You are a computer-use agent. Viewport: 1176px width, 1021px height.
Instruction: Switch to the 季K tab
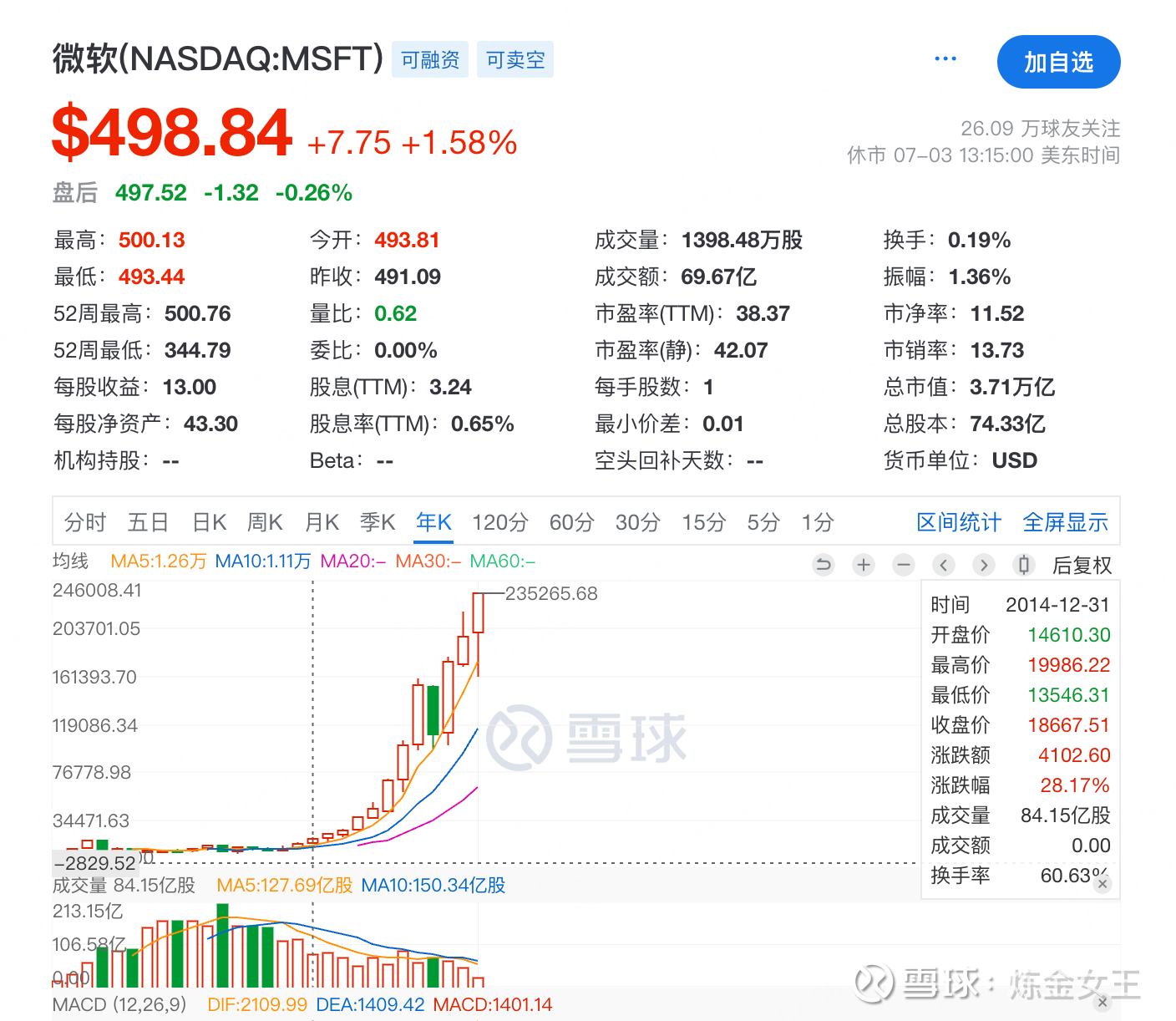point(378,523)
